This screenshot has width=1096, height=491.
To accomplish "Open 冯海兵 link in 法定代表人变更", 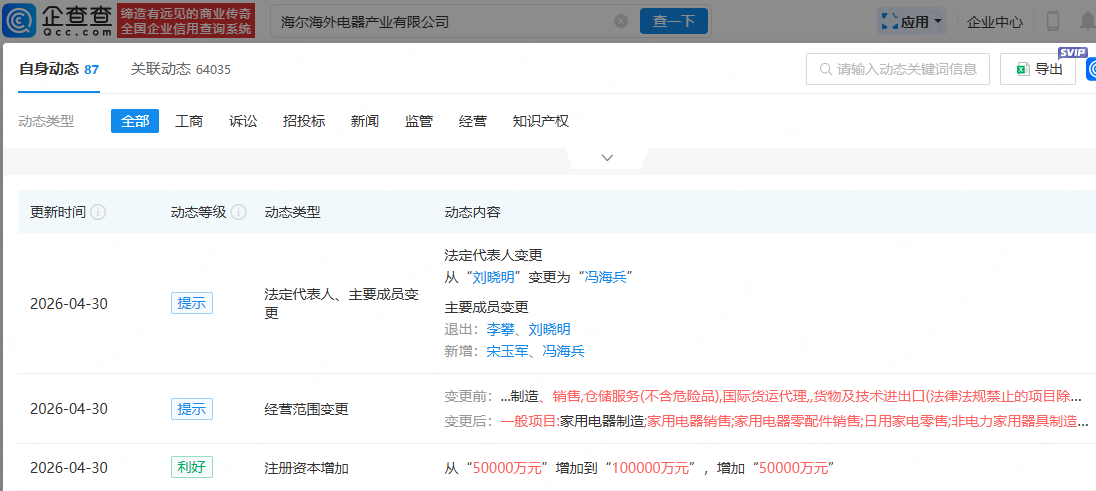I will tap(605, 276).
